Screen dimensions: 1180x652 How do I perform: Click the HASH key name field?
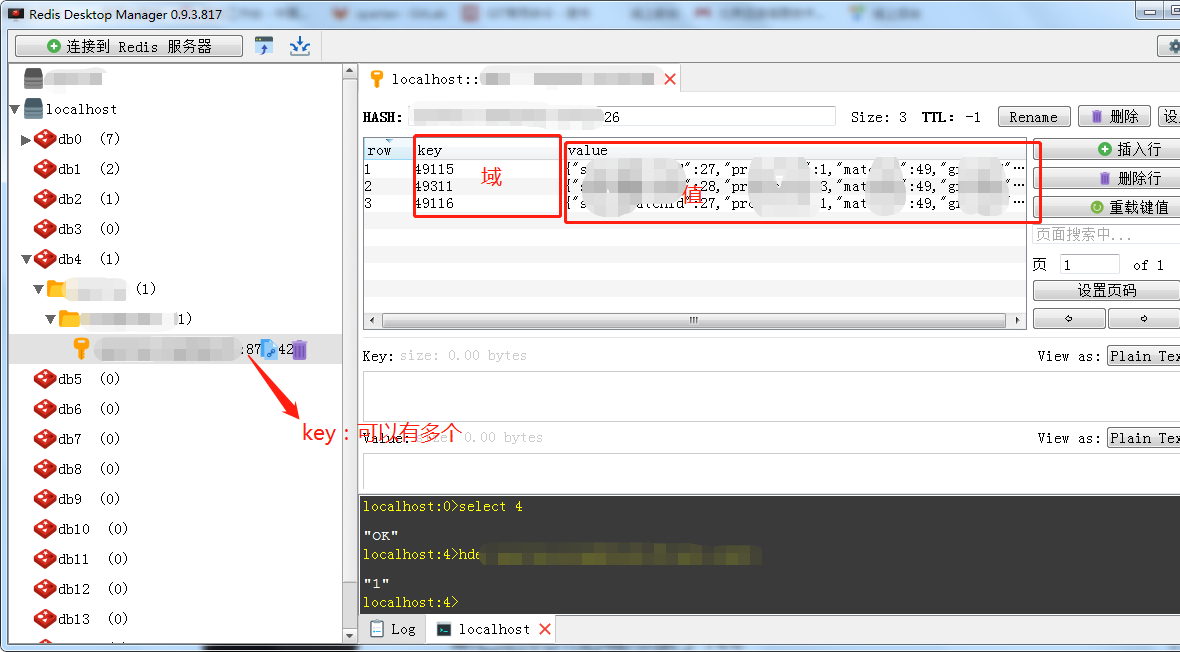coord(622,117)
